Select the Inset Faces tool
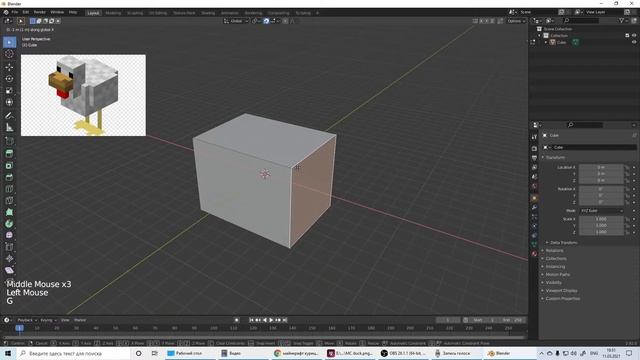Image resolution: width=640 pixels, height=360 pixels. 9,165
